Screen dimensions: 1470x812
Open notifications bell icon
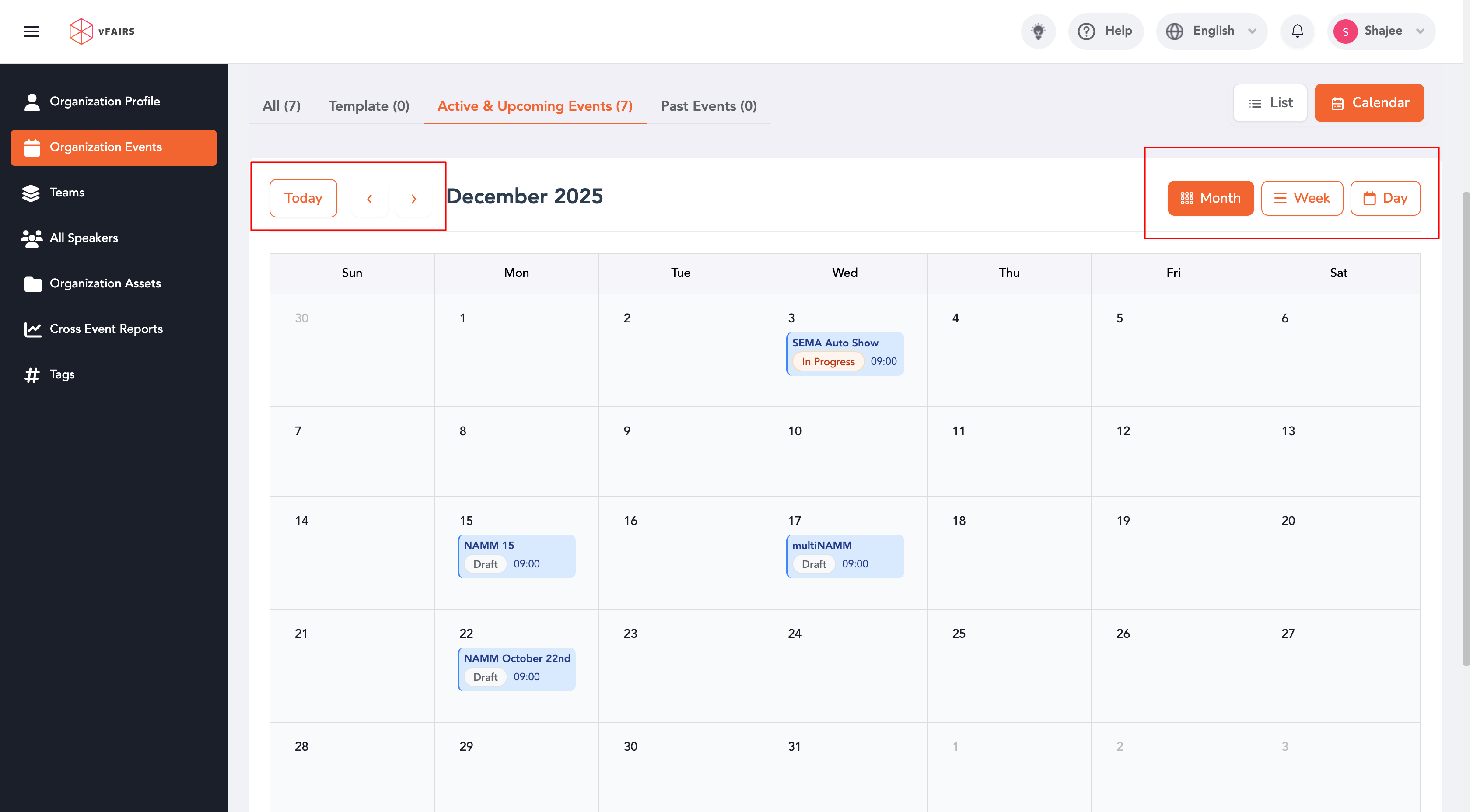(1297, 31)
